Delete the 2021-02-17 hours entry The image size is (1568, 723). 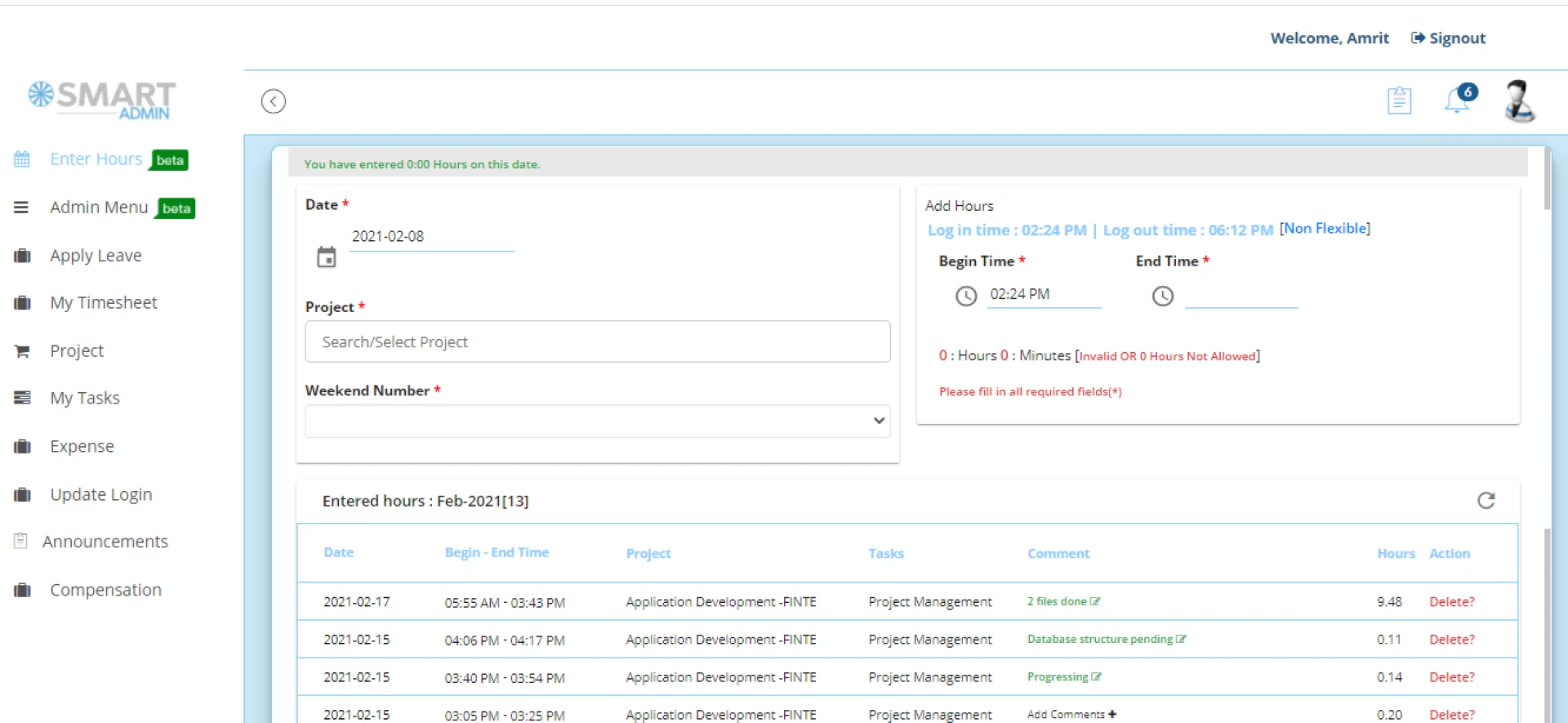pos(1451,602)
